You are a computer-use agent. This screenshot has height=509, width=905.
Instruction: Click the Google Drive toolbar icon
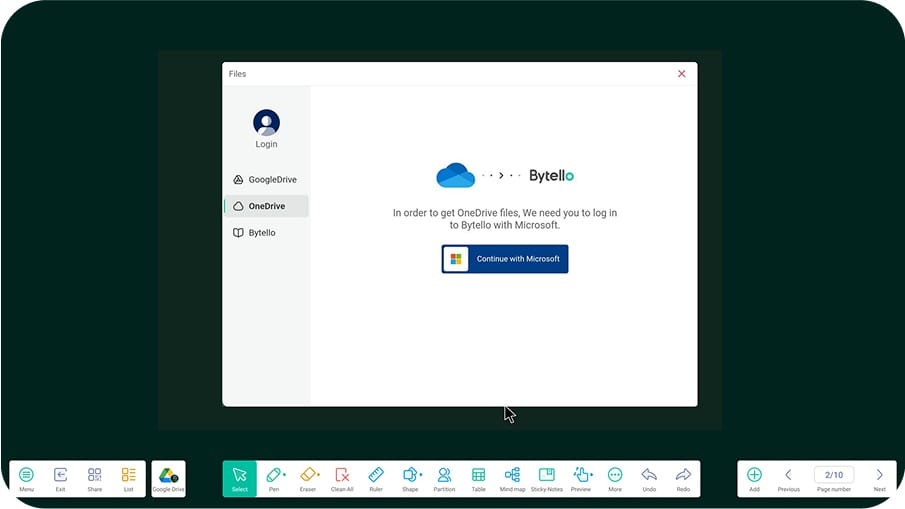[169, 478]
